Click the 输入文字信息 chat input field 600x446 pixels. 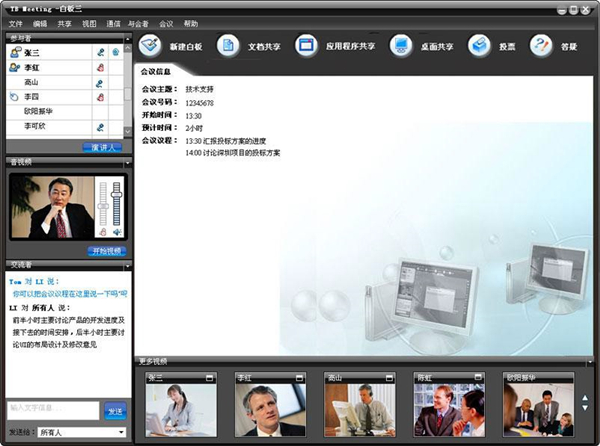pyautogui.click(x=53, y=410)
